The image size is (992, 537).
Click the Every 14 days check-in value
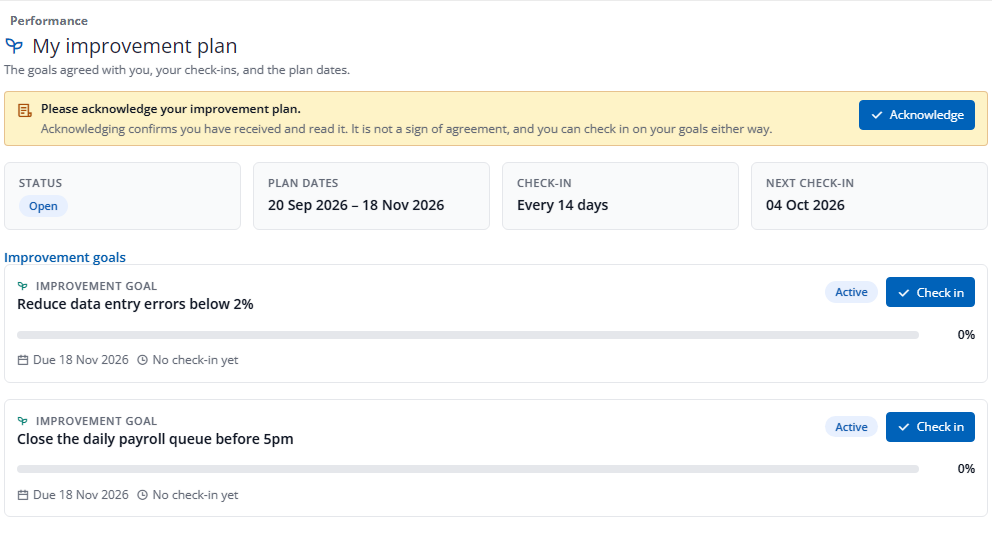pyautogui.click(x=562, y=206)
